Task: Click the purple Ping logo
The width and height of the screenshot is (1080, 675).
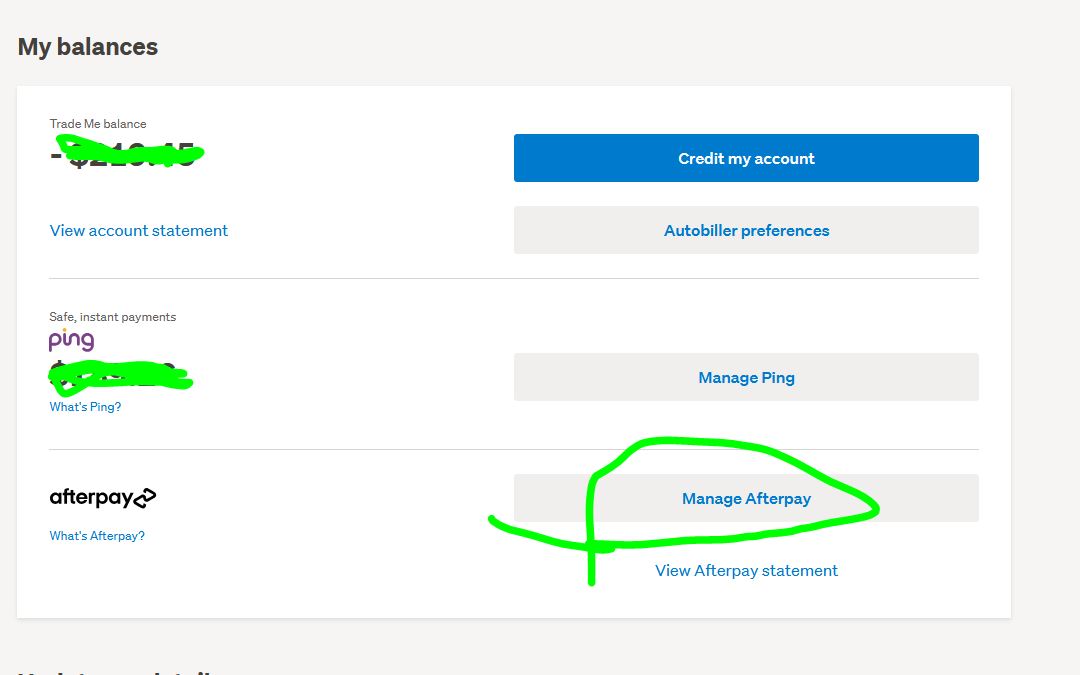Action: 71,340
